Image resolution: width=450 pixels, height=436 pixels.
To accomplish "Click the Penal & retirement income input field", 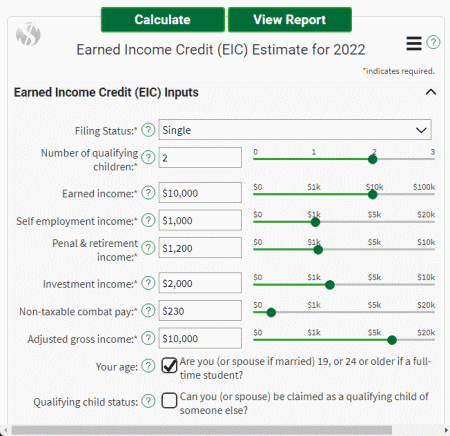I will (x=200, y=248).
